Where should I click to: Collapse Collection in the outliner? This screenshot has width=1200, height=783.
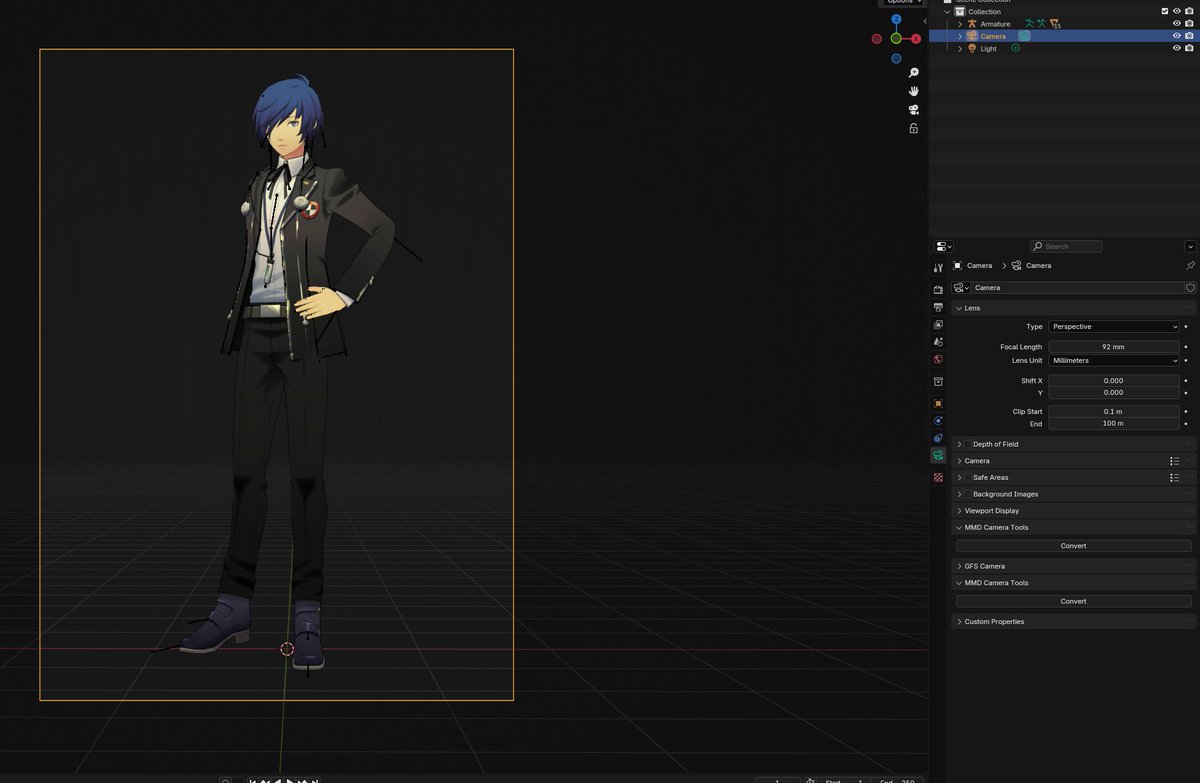click(x=948, y=12)
